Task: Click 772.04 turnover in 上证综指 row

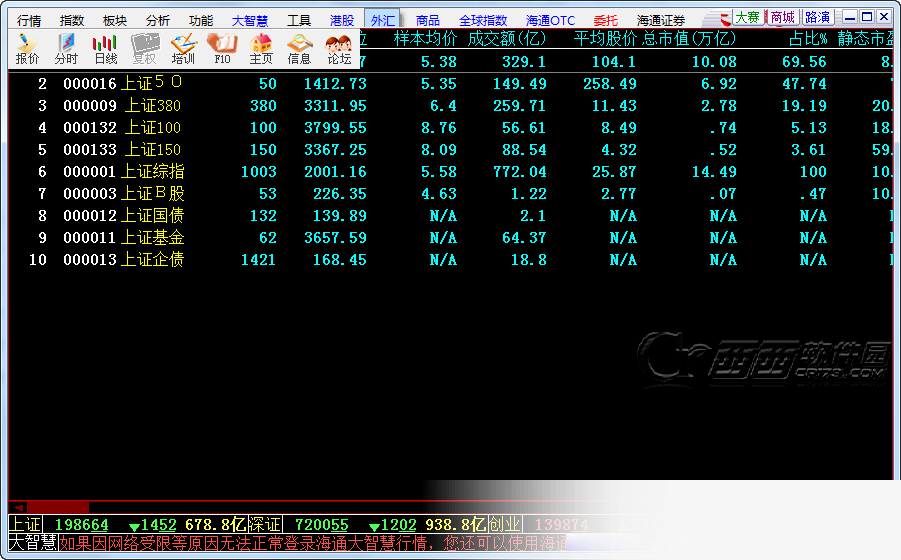Action: click(519, 172)
